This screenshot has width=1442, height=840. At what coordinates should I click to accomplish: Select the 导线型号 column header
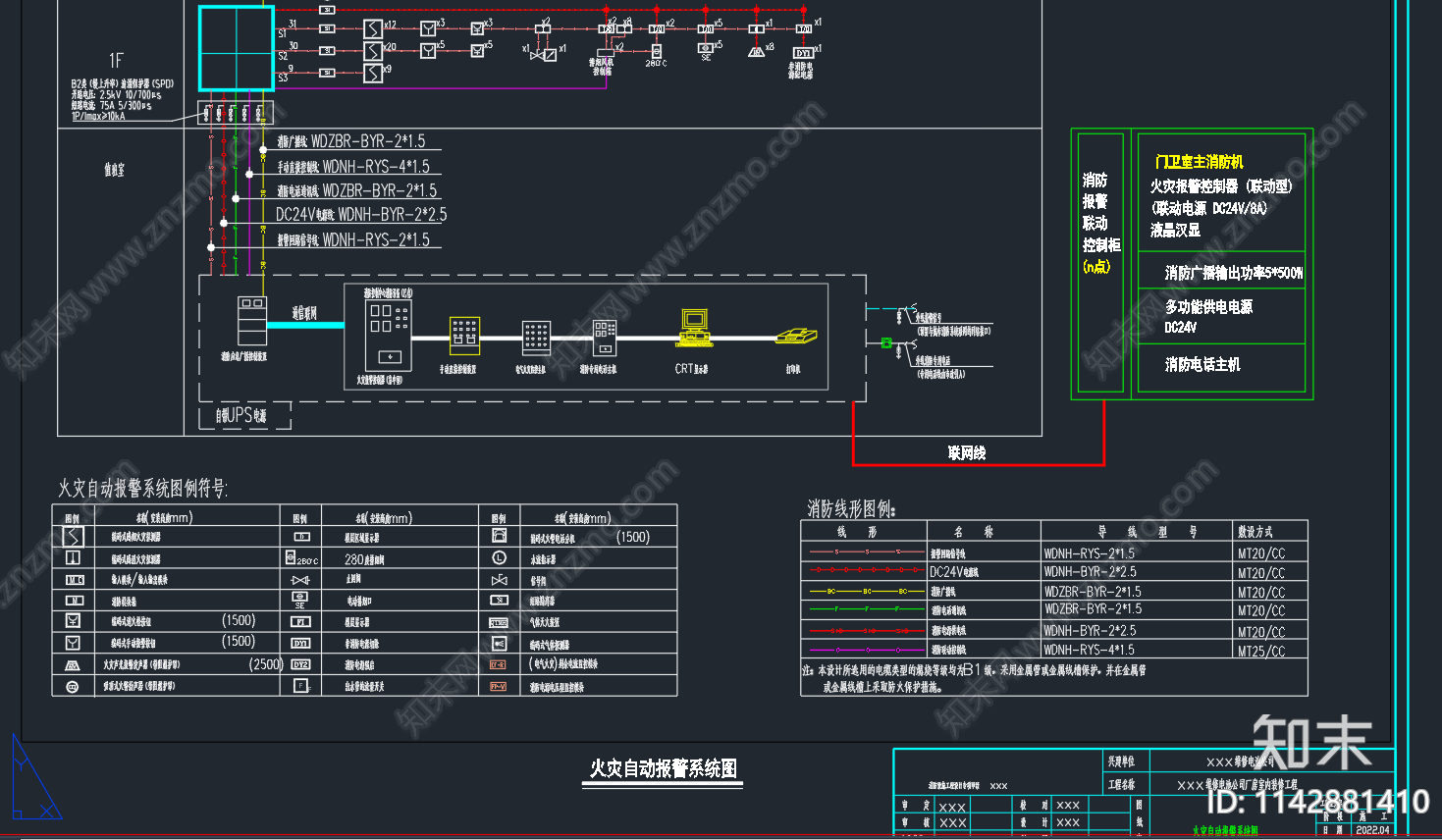click(1148, 531)
